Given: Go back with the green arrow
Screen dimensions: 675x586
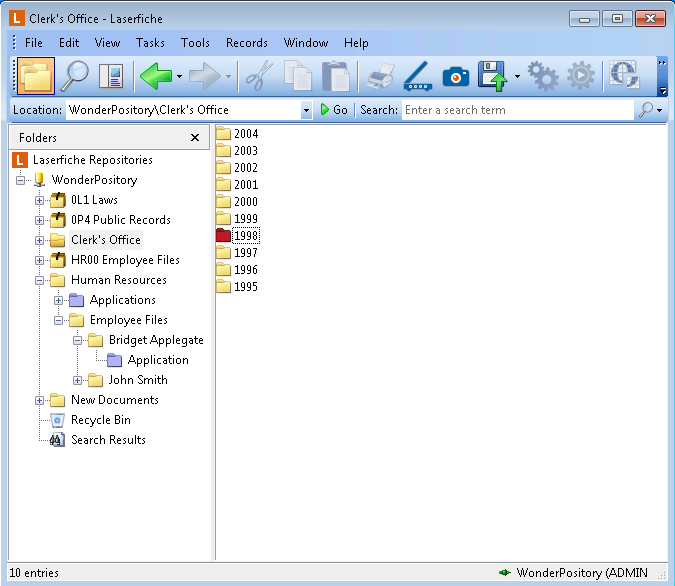Looking at the screenshot, I should (156, 76).
